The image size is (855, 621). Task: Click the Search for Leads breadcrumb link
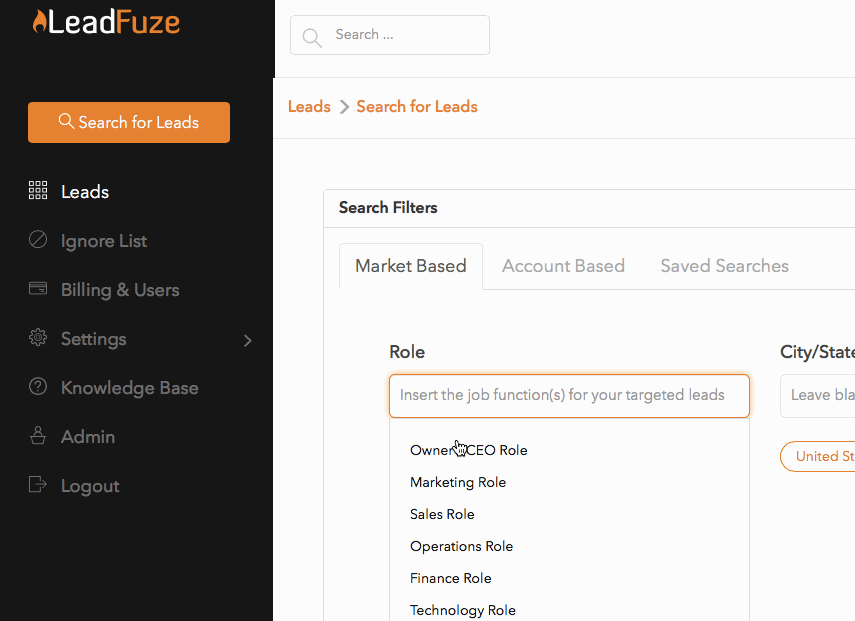click(417, 106)
